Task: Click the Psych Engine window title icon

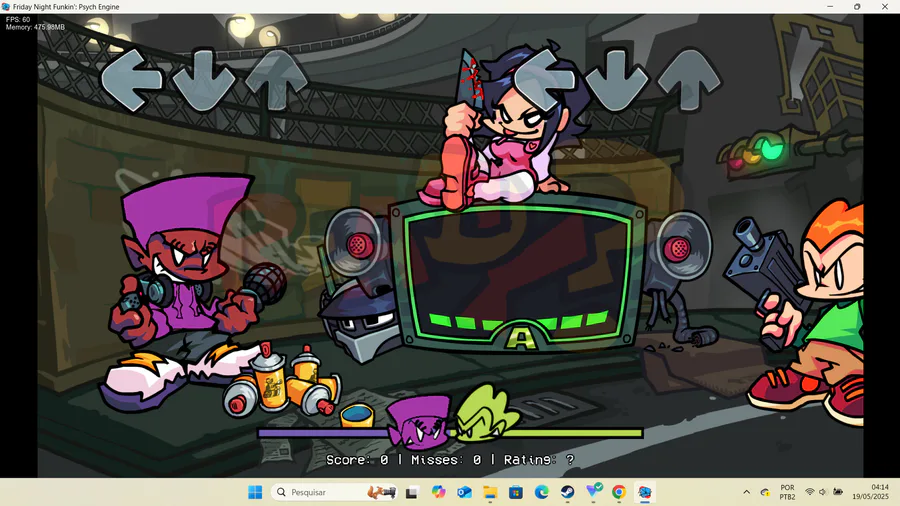Action: [x=6, y=7]
